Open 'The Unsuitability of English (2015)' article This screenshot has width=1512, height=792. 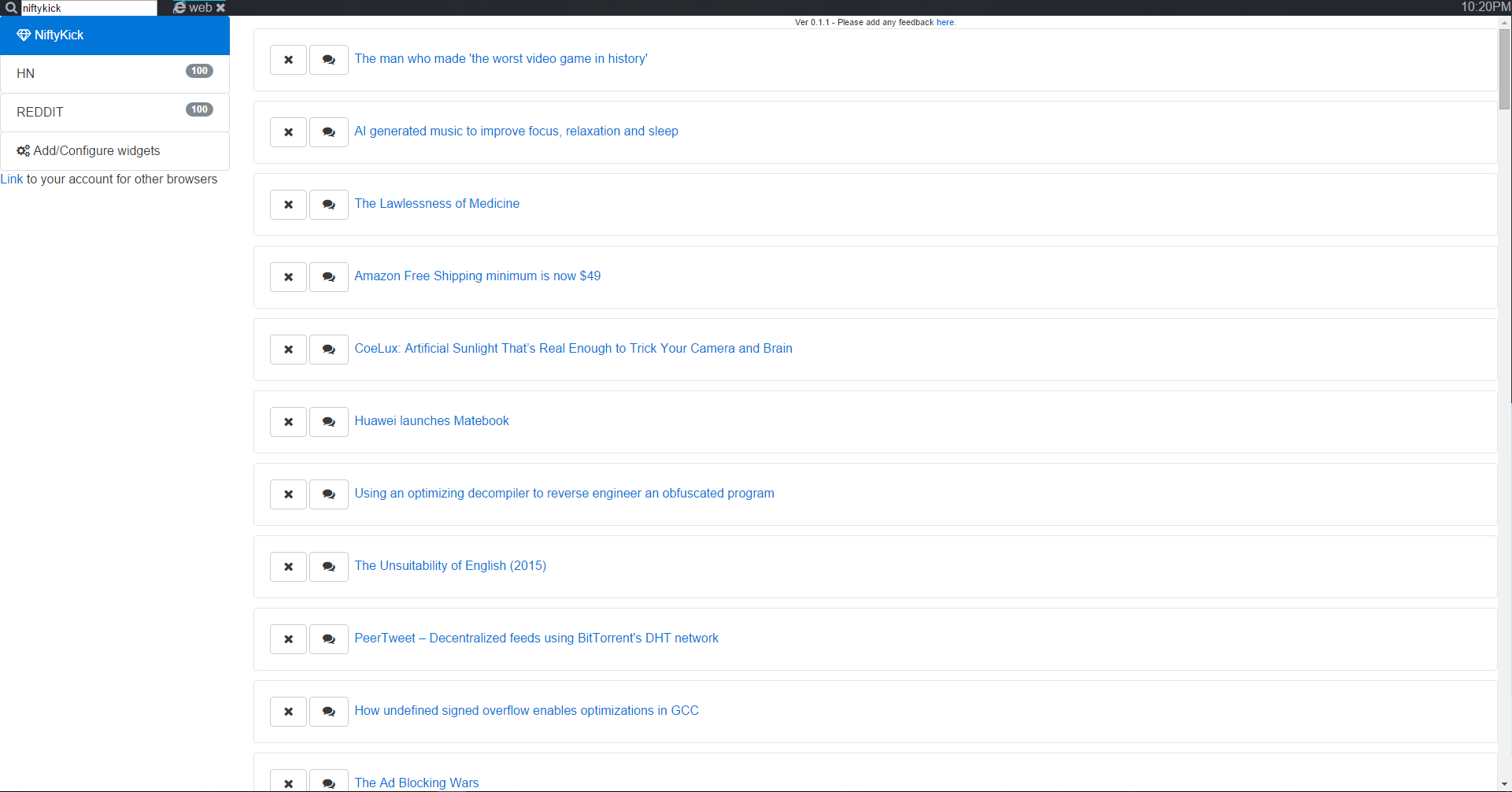[450, 566]
